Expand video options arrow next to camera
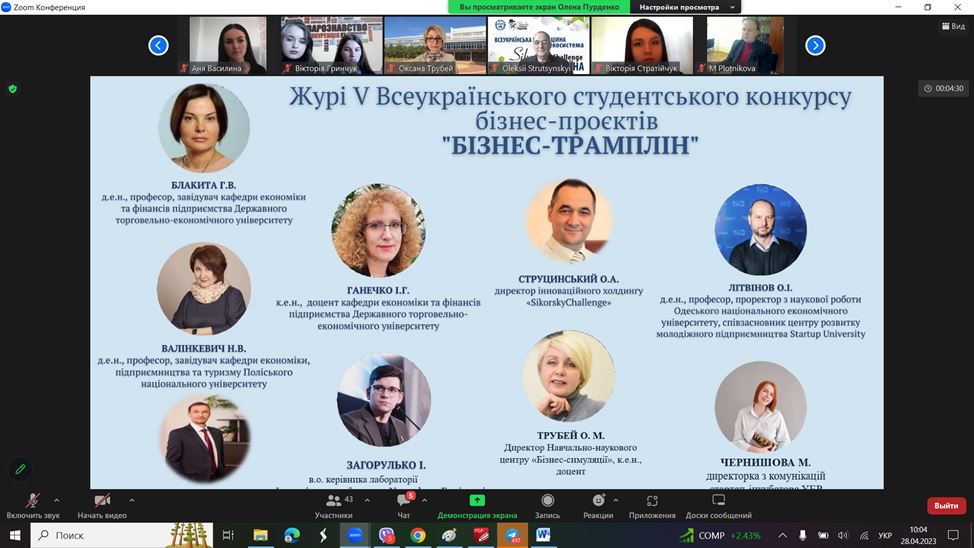Viewport: 974px width, 548px height. tap(131, 500)
